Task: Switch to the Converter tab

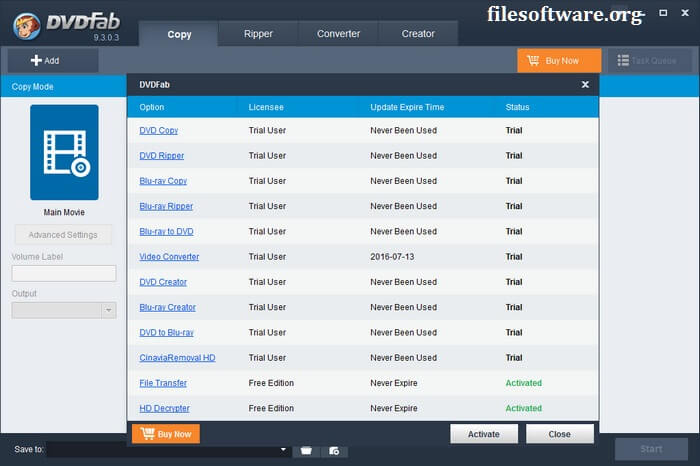Action: (338, 34)
